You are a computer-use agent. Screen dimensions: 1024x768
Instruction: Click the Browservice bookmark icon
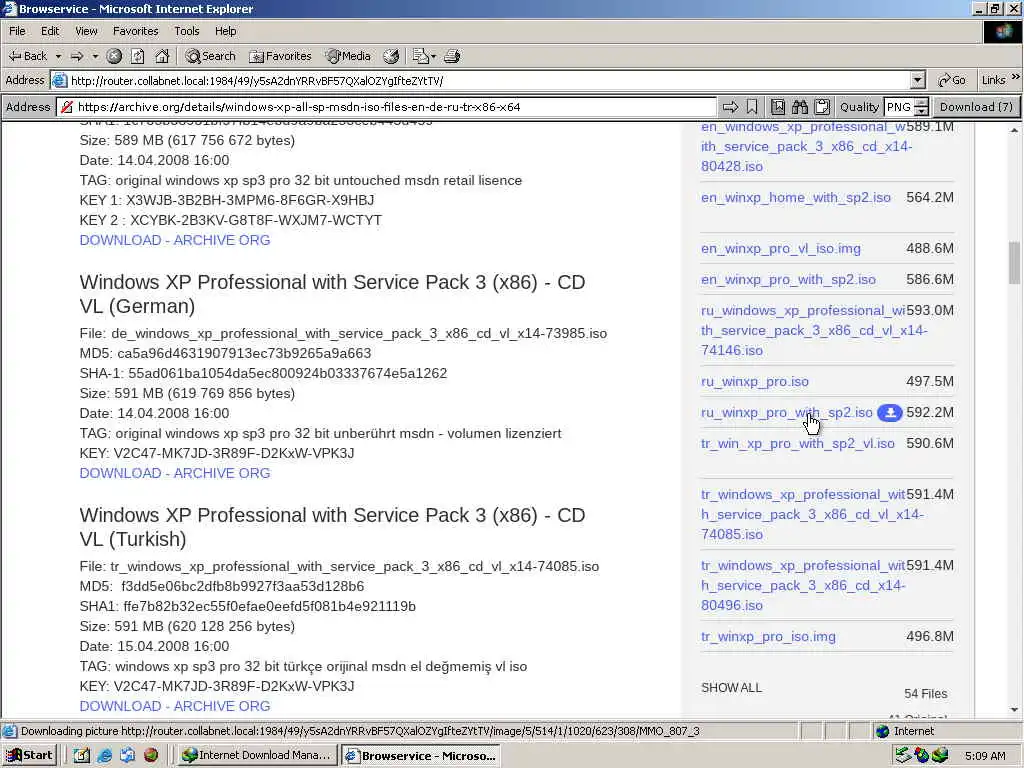click(x=752, y=107)
